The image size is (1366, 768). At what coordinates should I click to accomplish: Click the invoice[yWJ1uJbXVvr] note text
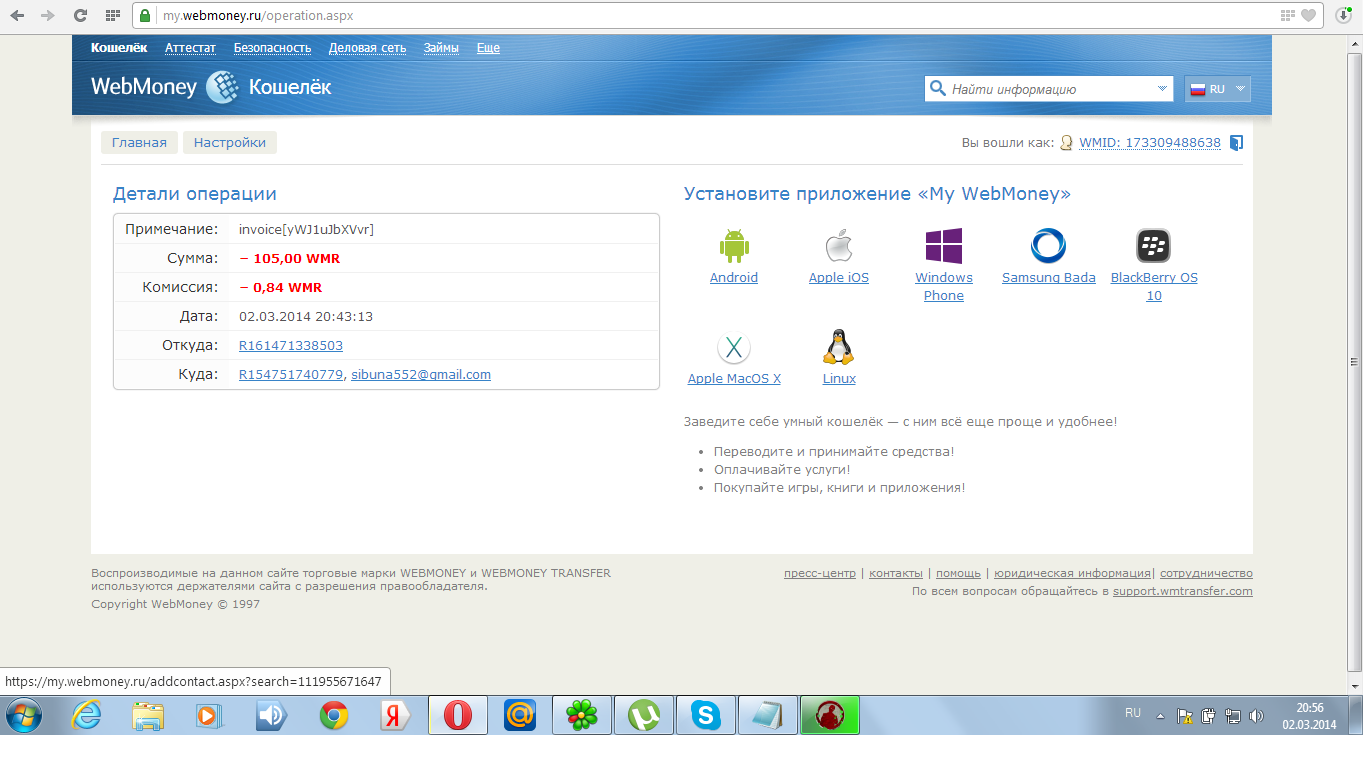pos(306,230)
